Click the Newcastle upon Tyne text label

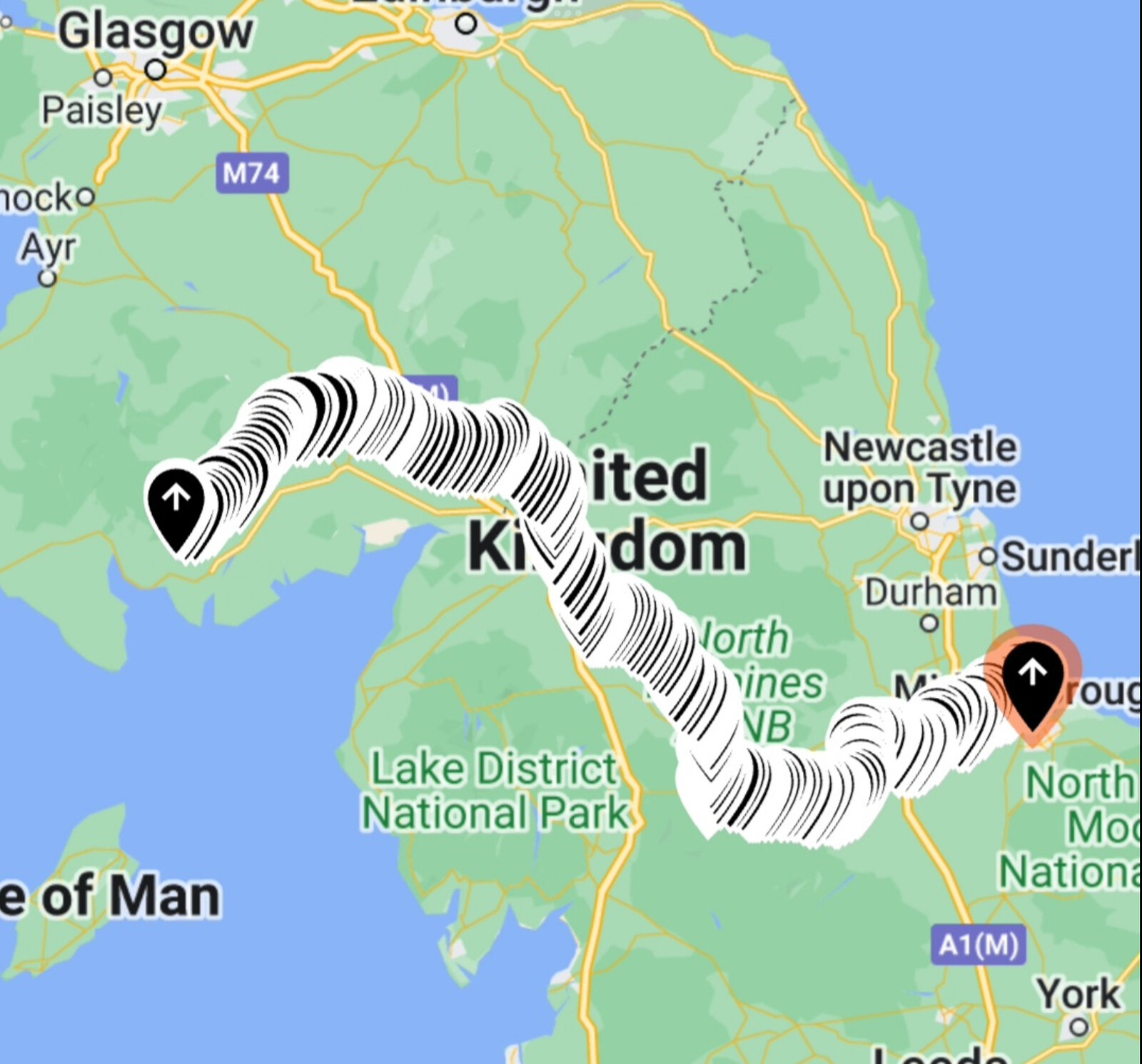point(921,468)
